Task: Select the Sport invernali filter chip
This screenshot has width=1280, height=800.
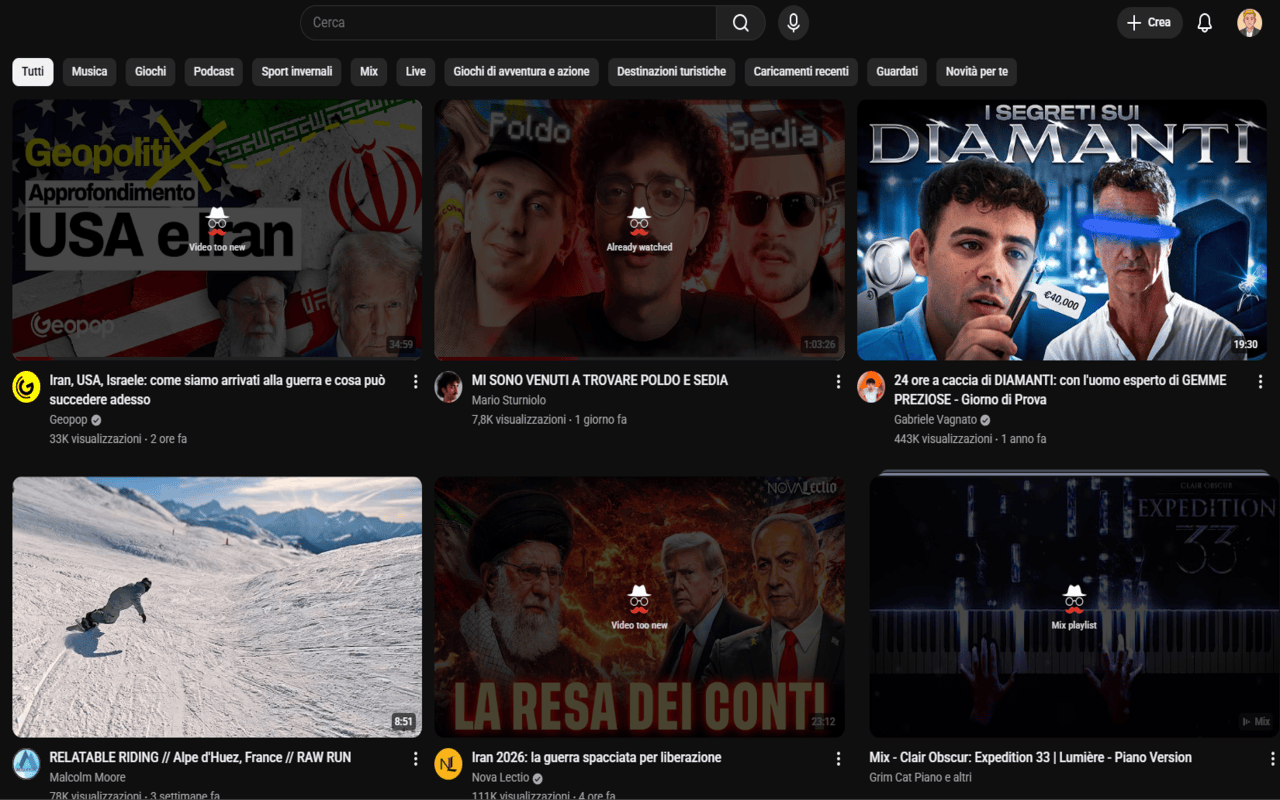Action: click(297, 72)
